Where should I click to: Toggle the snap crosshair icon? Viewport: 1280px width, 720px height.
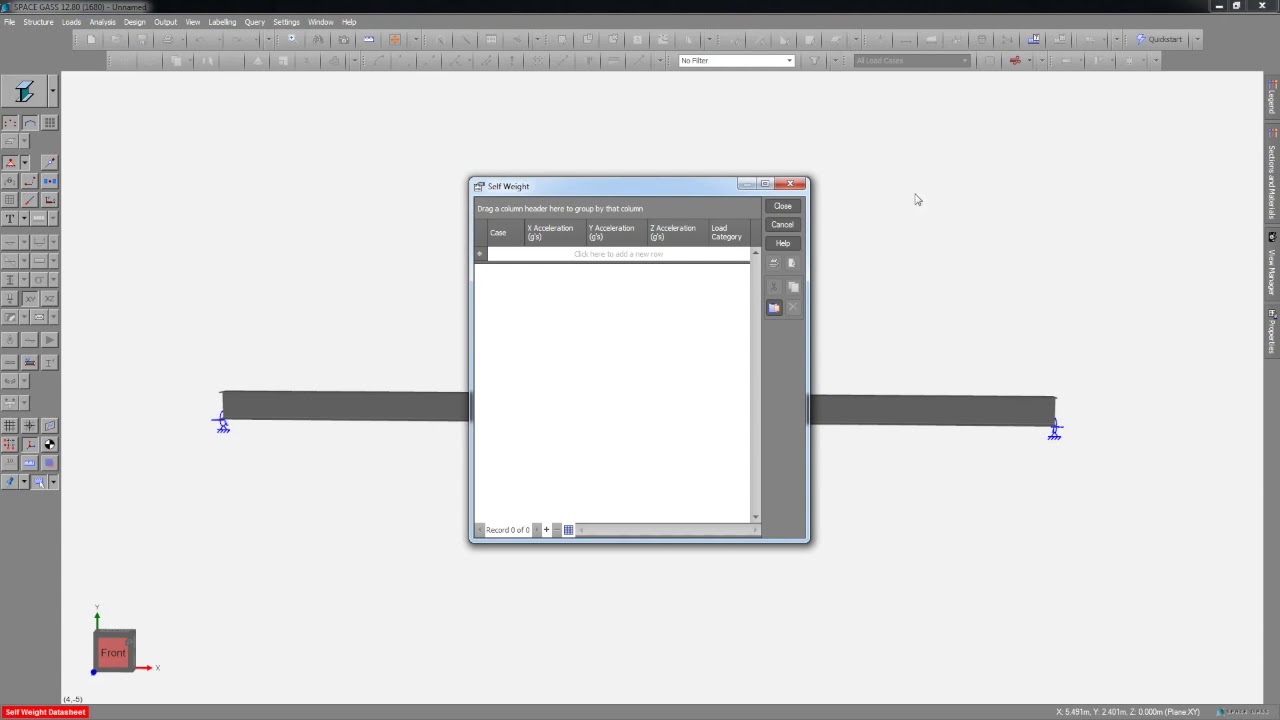pos(30,426)
